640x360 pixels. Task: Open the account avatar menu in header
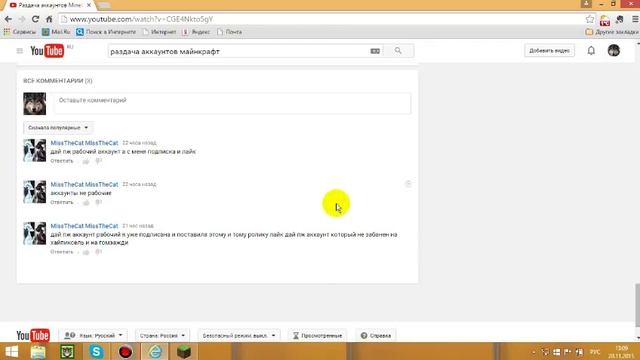tap(613, 51)
